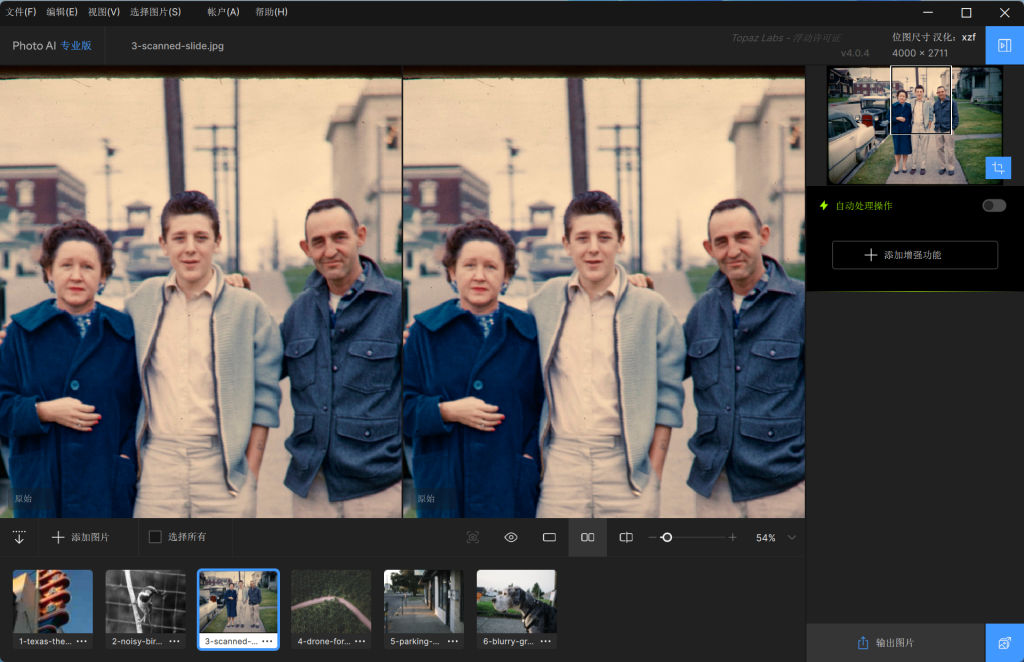Open the 帐户(A) menu

tap(223, 12)
